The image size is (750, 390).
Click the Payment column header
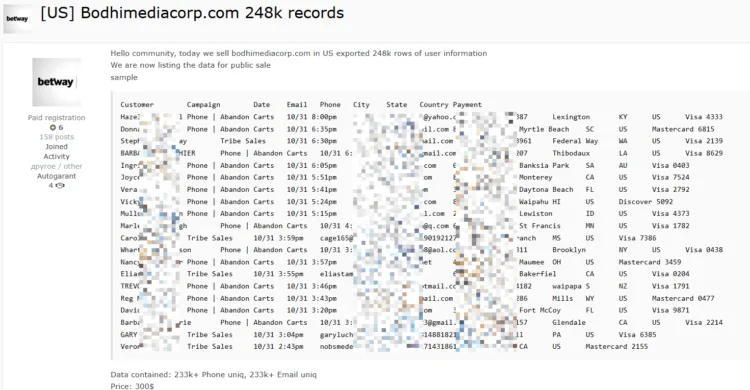tap(467, 105)
